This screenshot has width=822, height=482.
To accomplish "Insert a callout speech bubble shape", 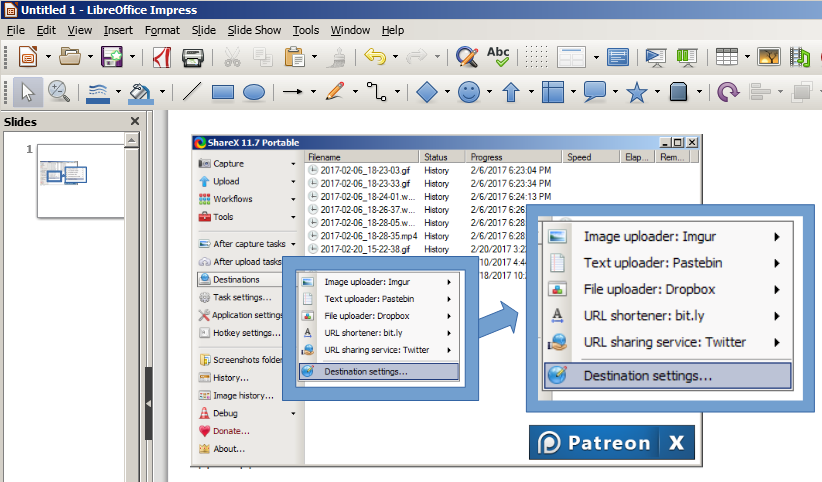I will pyautogui.click(x=594, y=92).
